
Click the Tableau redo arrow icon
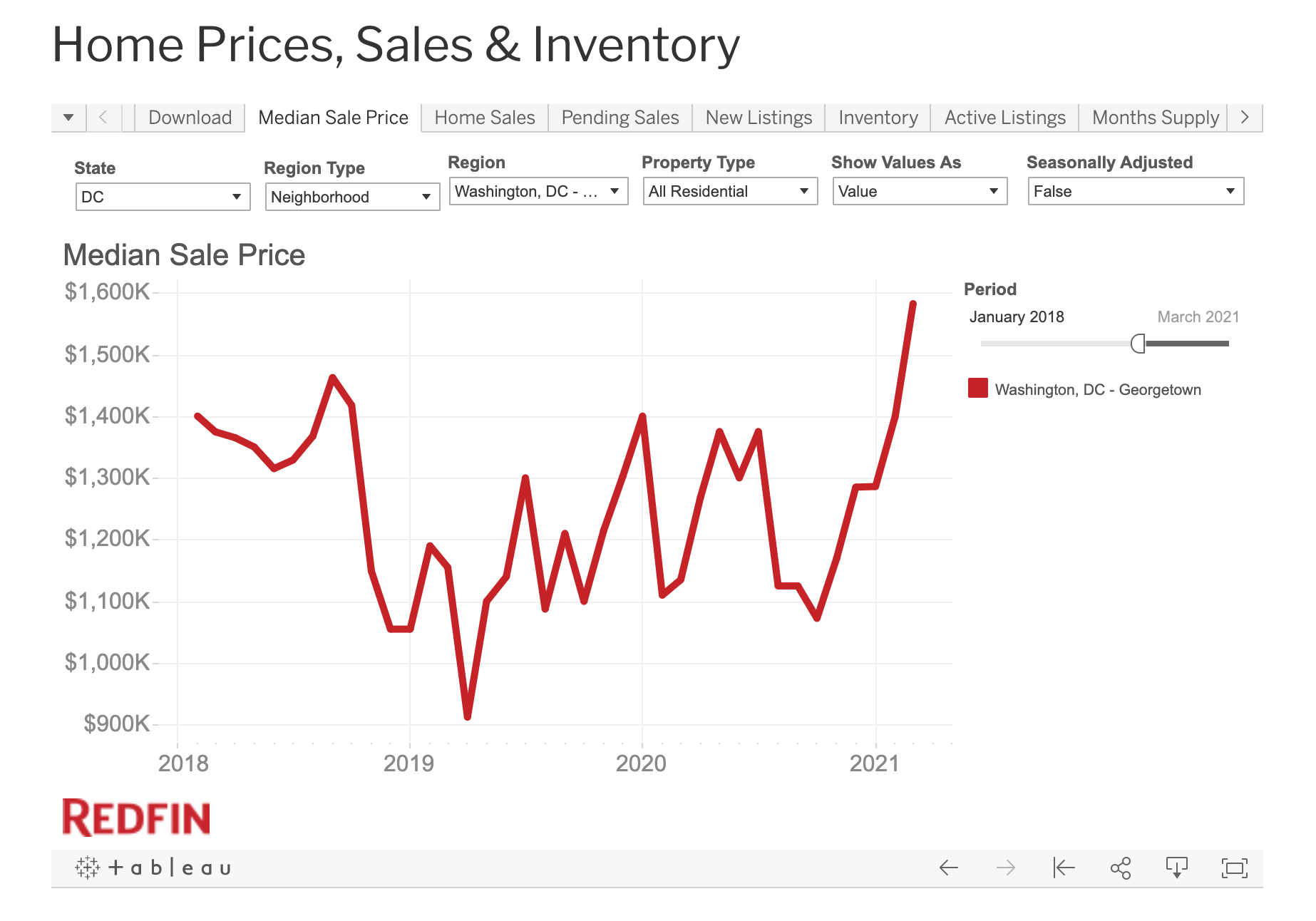point(1006,868)
